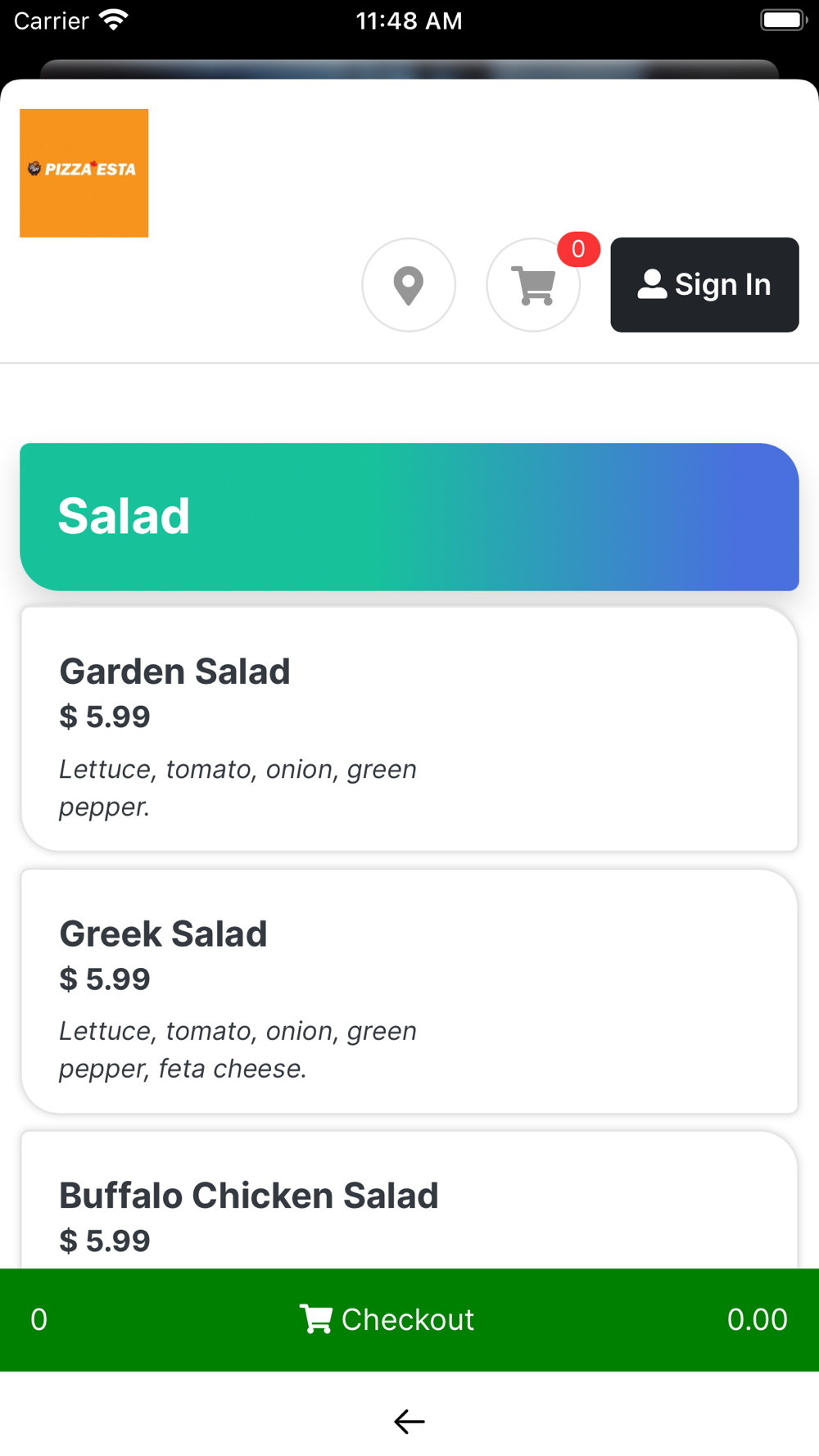Tap the red cart count badge
Screen dimensions: 819x1456
pyautogui.click(x=578, y=249)
